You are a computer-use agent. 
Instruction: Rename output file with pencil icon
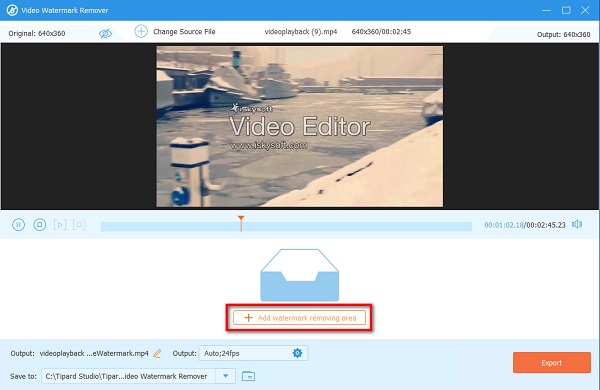(157, 353)
